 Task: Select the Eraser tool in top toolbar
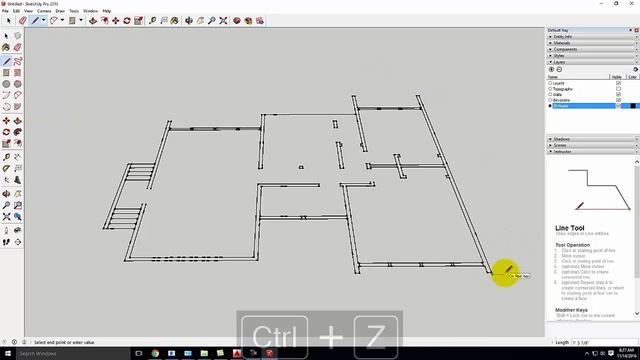click(x=22, y=20)
